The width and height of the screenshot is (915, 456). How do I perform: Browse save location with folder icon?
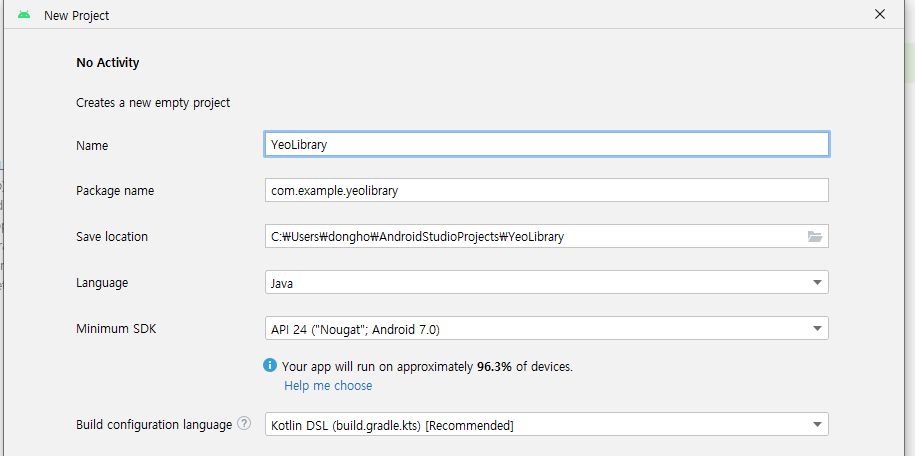(x=815, y=236)
